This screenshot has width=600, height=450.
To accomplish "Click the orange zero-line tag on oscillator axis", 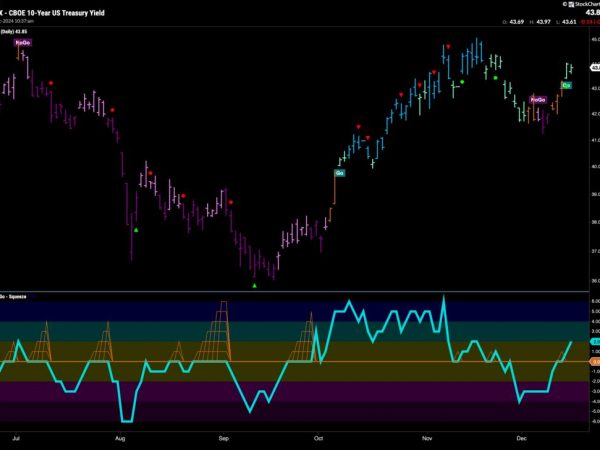I will click(x=595, y=361).
